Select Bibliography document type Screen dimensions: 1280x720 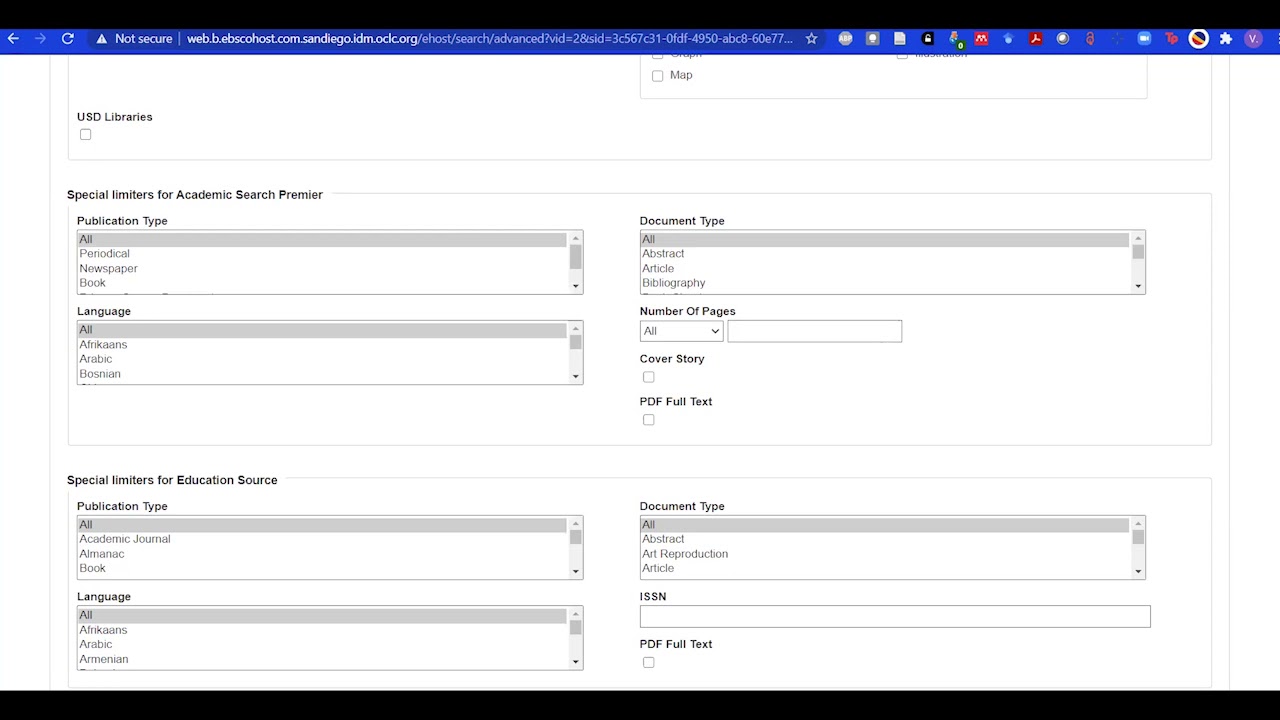click(x=885, y=283)
